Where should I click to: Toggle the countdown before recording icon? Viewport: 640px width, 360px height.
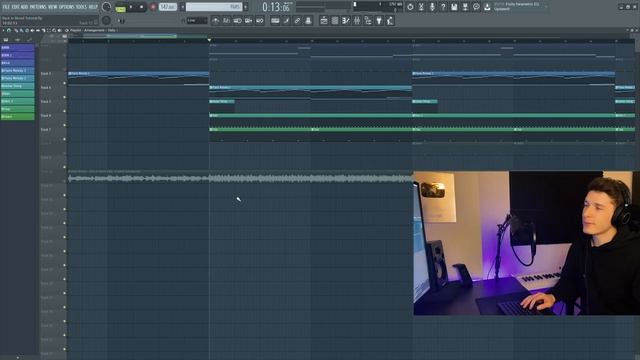(238, 20)
